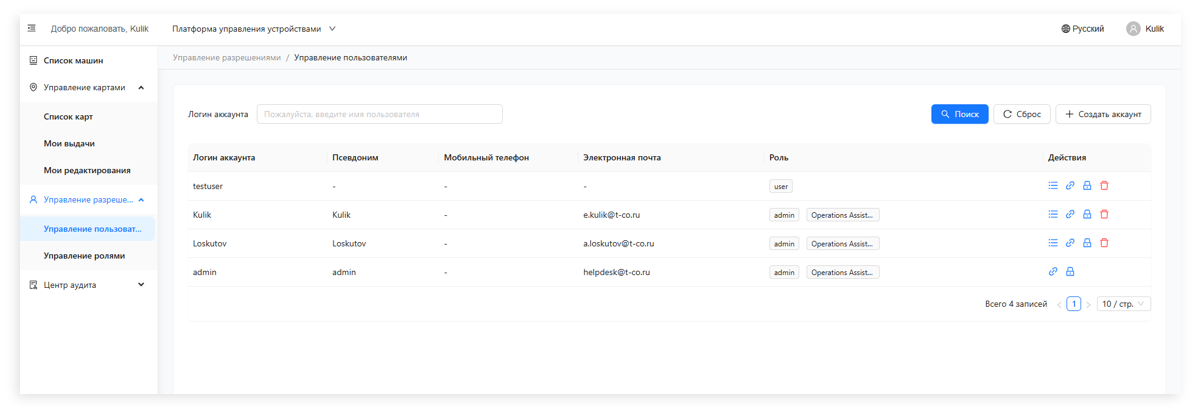1195x414 pixels.
Task: Collapse Управление картами section chevron
Action: point(141,88)
